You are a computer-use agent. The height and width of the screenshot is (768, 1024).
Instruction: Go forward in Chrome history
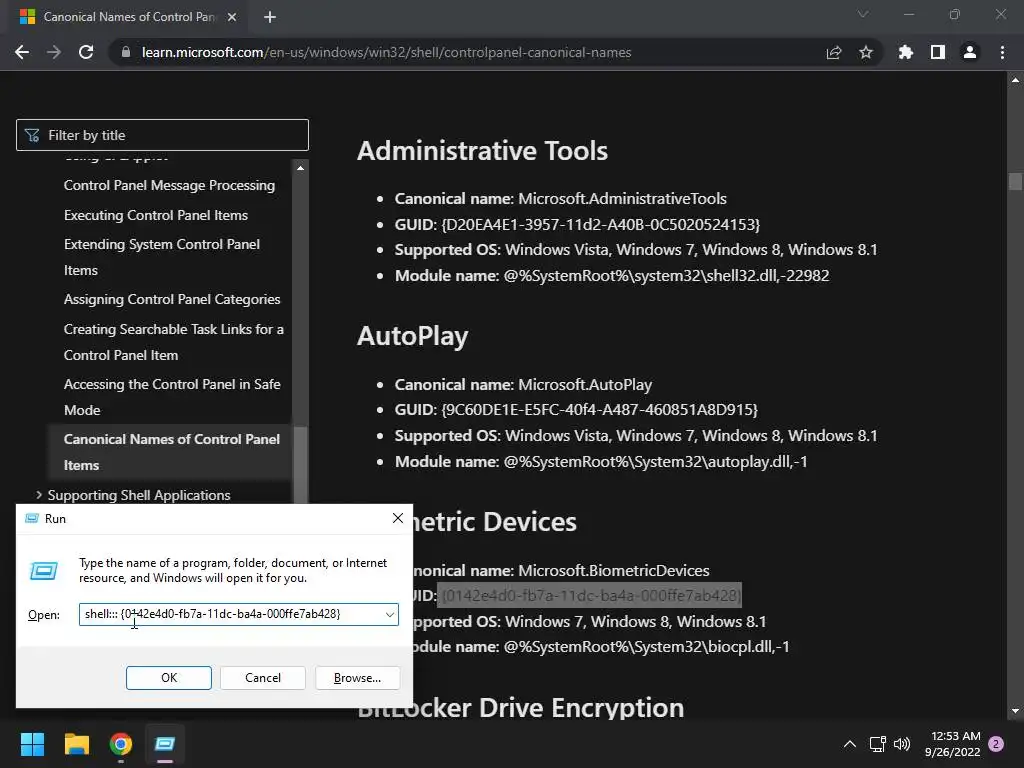pyautogui.click(x=54, y=52)
